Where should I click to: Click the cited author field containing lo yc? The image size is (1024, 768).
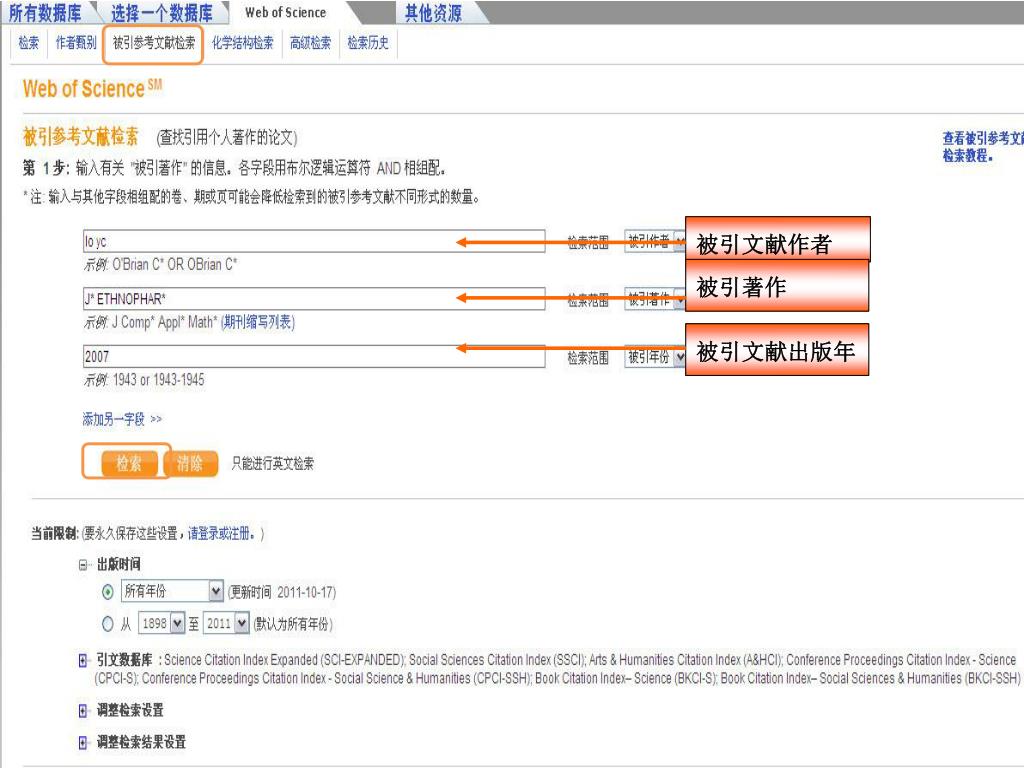click(x=313, y=241)
